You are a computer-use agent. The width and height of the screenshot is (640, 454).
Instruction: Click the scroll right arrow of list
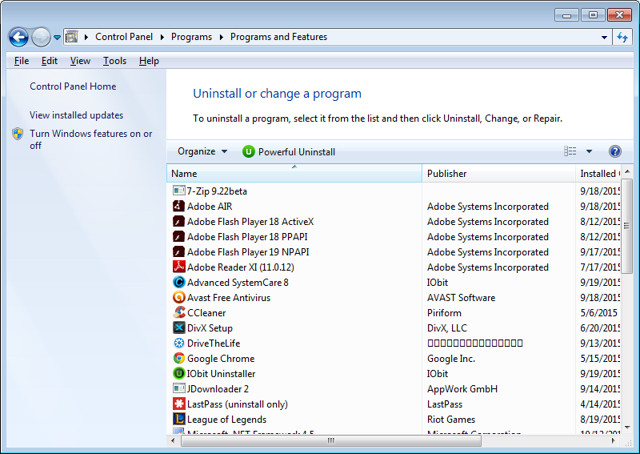(x=613, y=441)
